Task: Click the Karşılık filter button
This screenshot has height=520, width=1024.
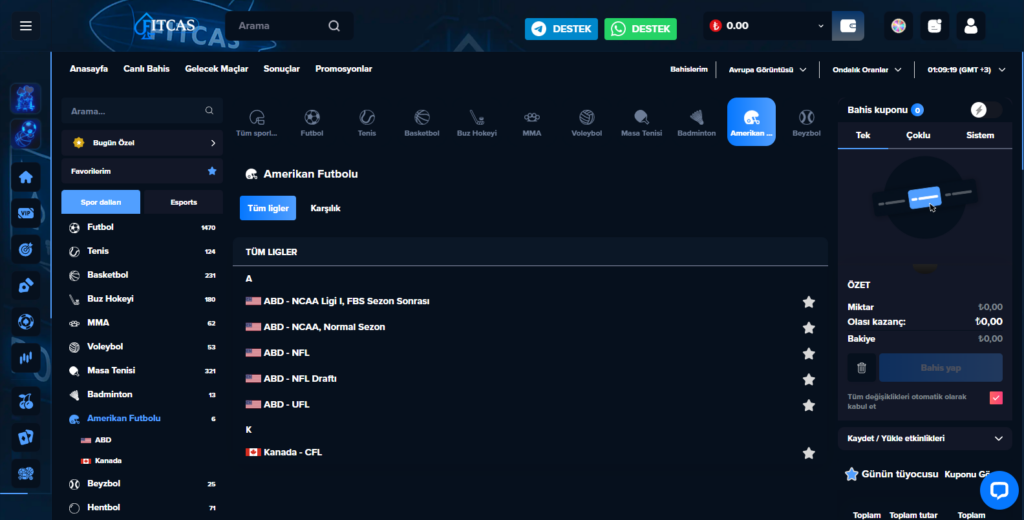Action: [x=325, y=208]
